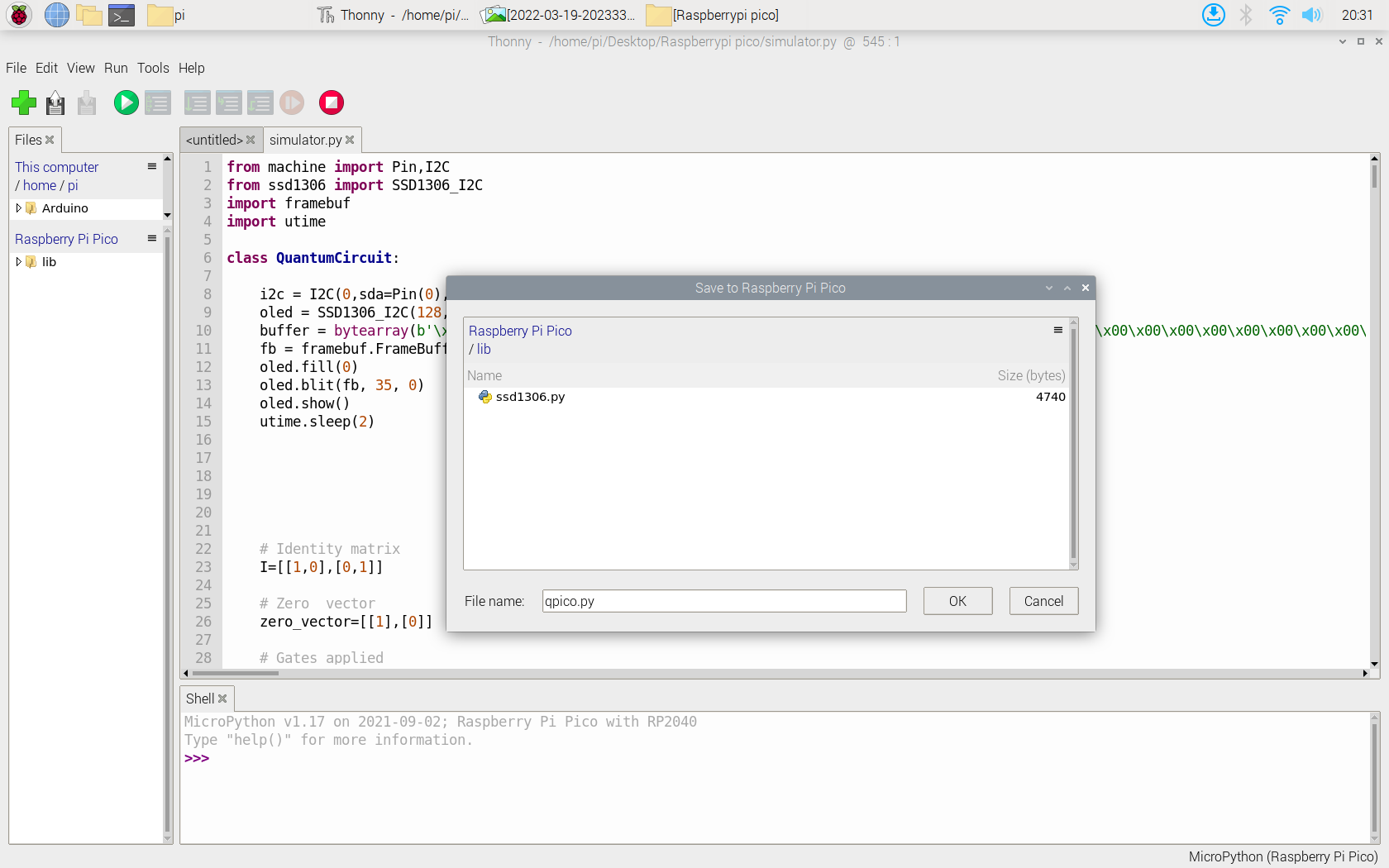Click the Step out toolbar icon
This screenshot has height=868, width=1389.
click(260, 103)
